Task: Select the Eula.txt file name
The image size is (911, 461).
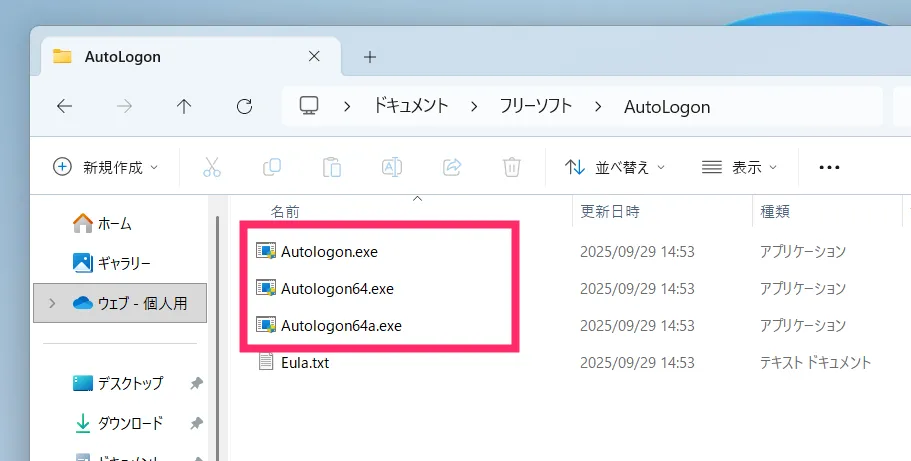Action: click(x=305, y=363)
